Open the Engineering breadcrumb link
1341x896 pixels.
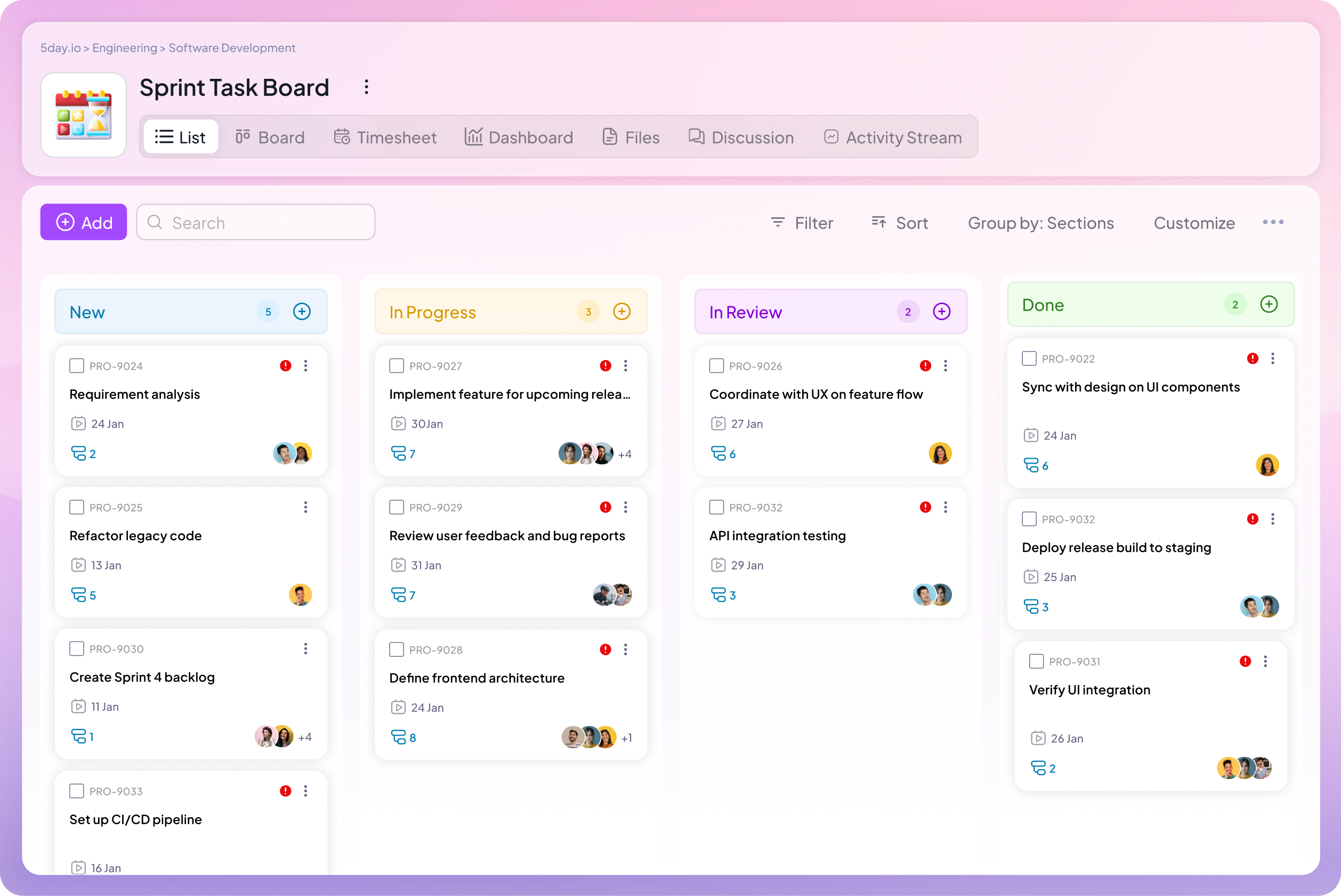pyautogui.click(x=124, y=48)
